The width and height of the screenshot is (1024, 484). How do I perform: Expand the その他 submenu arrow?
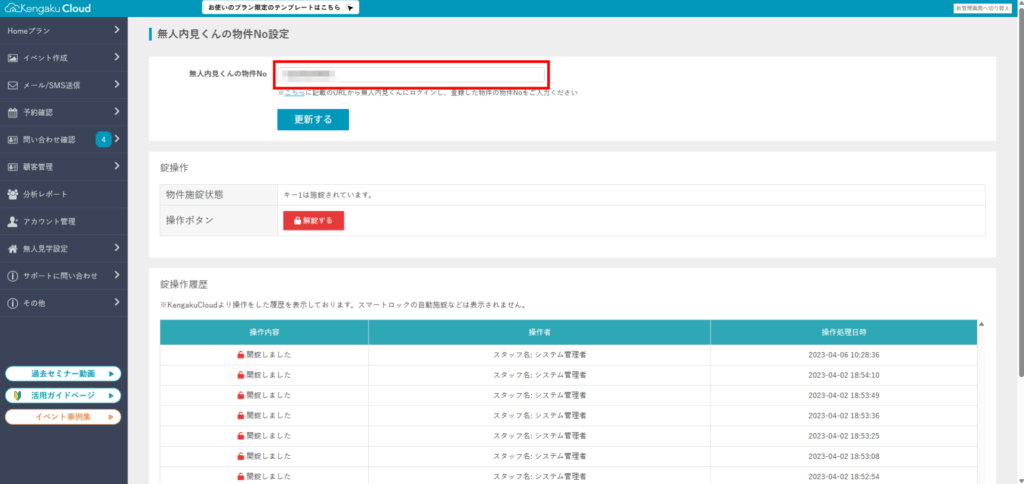point(117,302)
